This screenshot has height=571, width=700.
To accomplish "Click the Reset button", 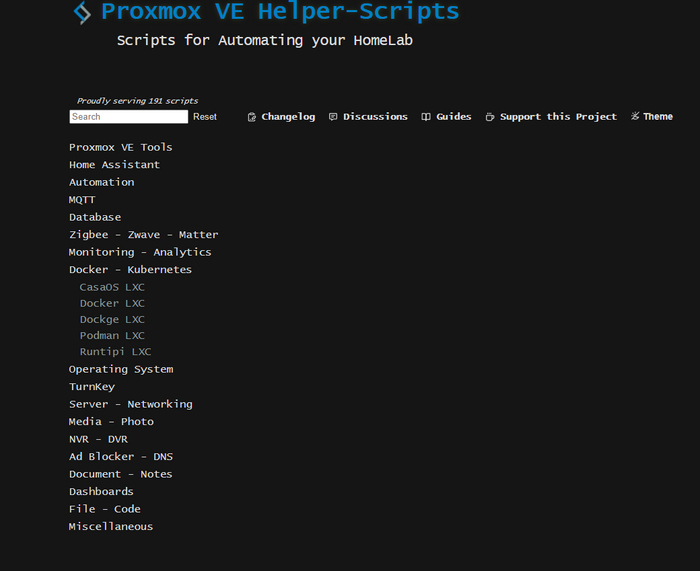I will click(205, 117).
